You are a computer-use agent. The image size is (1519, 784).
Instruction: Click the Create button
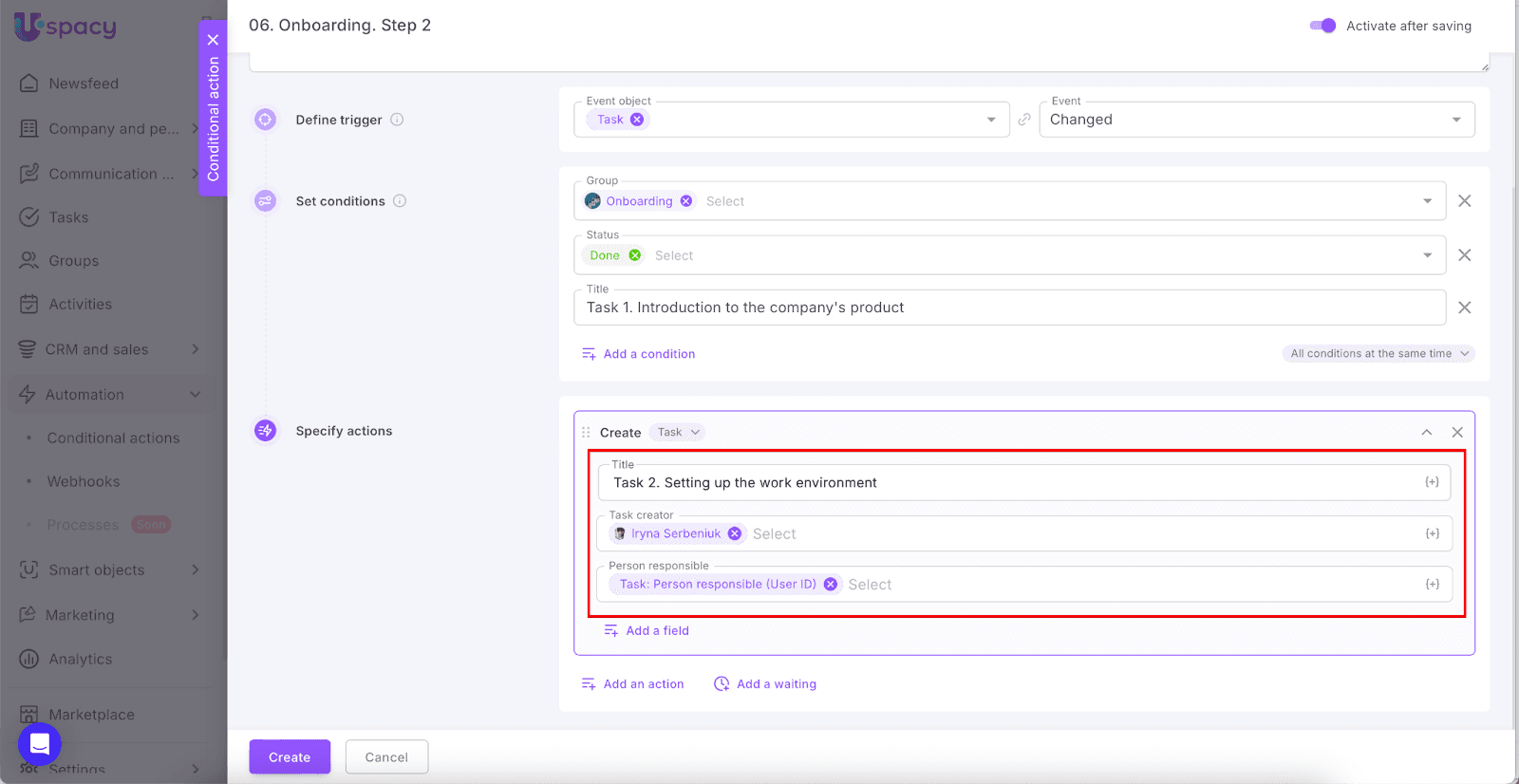click(x=290, y=757)
